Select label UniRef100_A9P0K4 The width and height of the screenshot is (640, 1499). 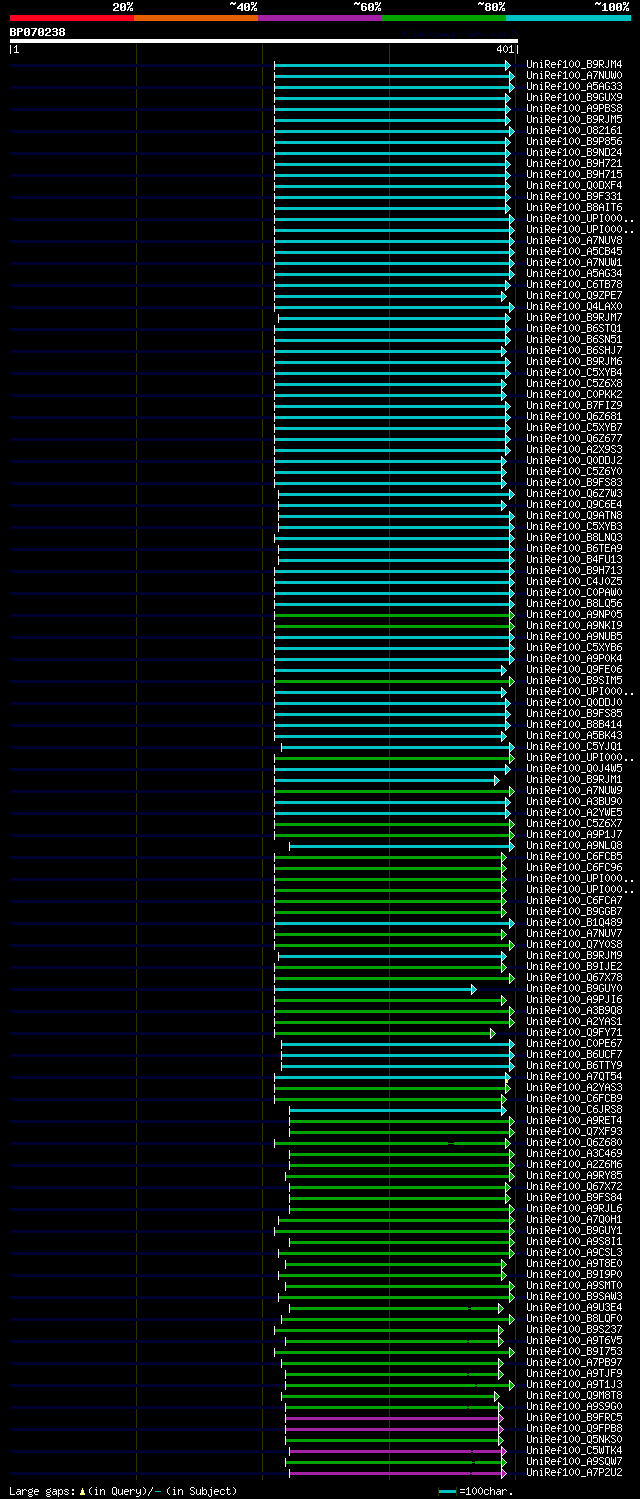[x=575, y=659]
